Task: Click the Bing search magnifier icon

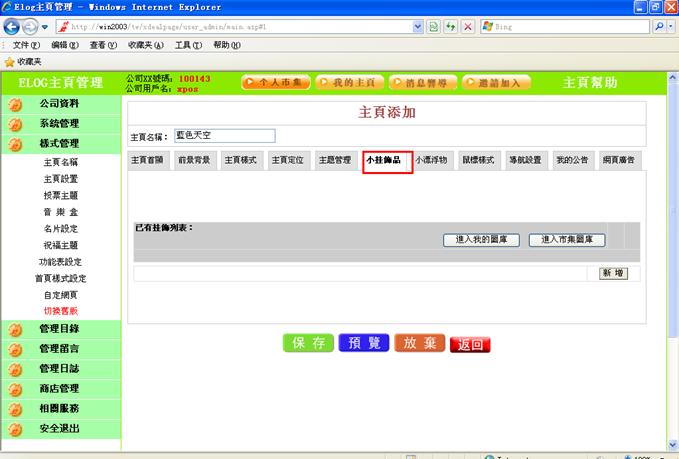Action: click(x=660, y=25)
